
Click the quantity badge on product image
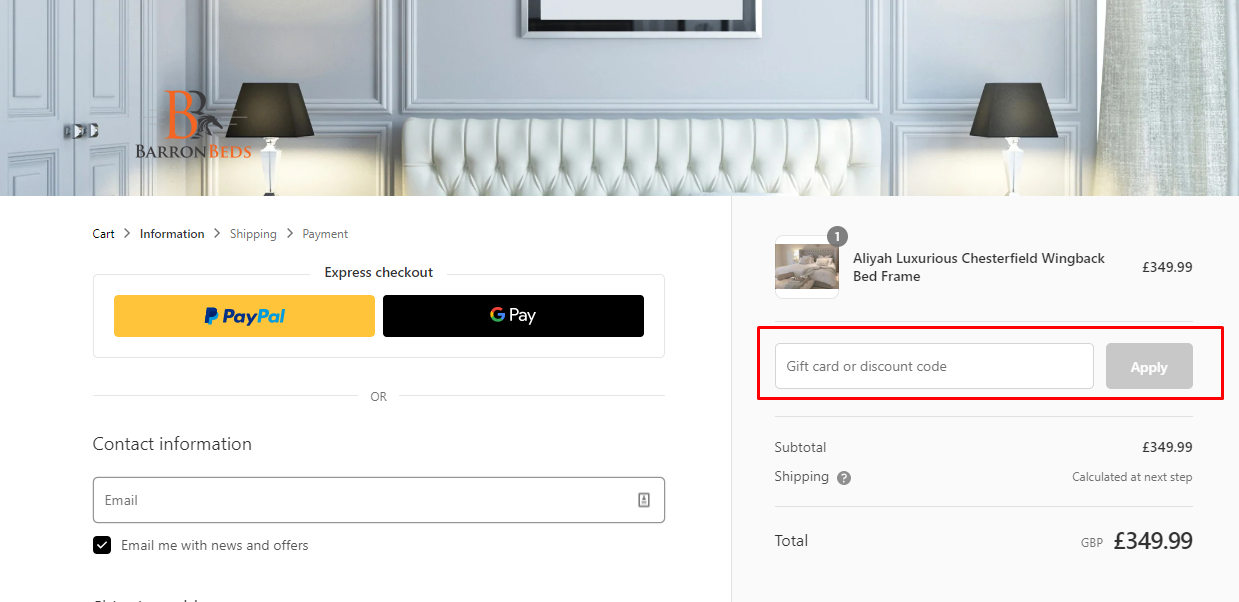point(837,237)
